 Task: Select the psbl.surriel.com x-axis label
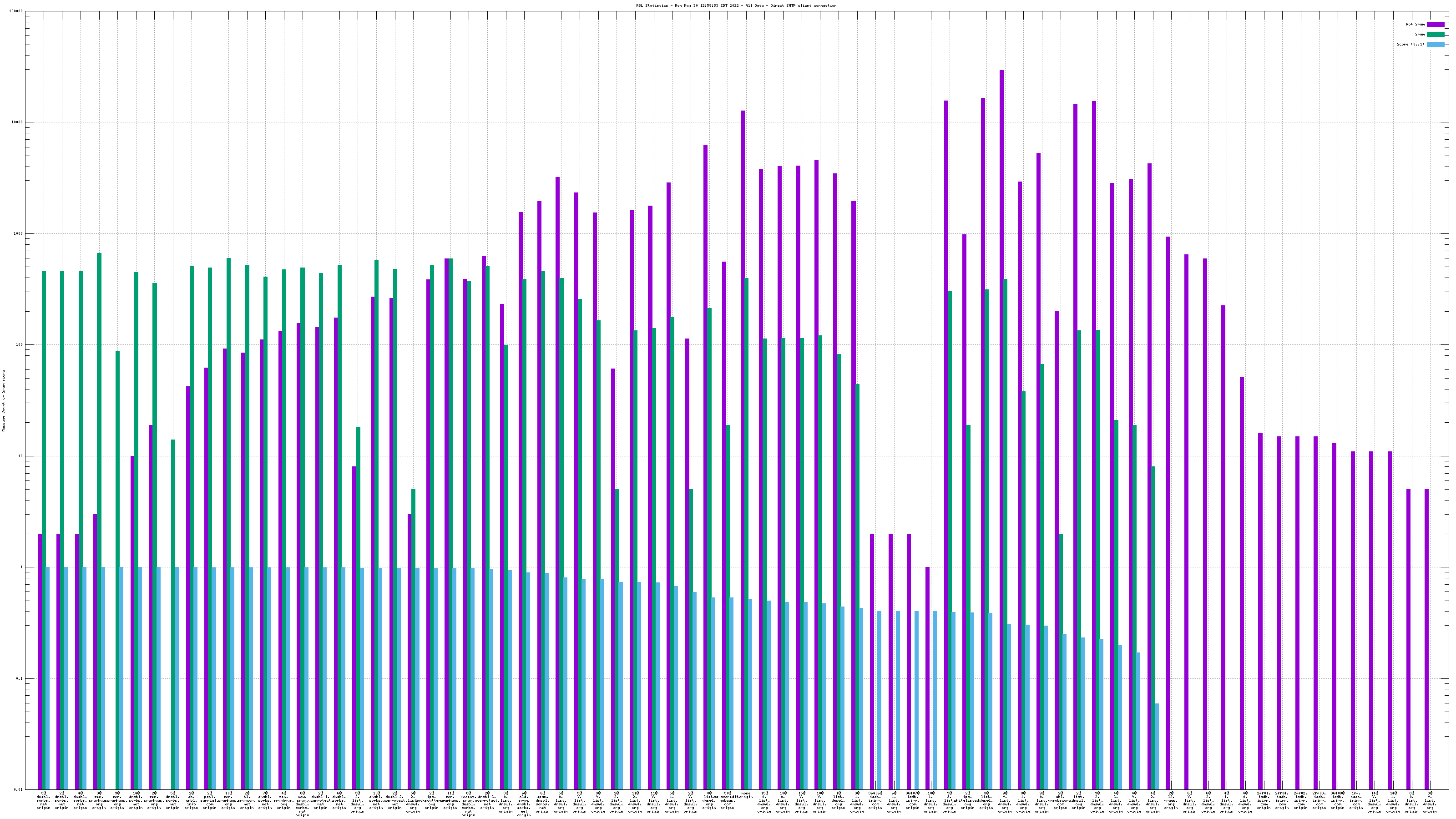pos(210,800)
